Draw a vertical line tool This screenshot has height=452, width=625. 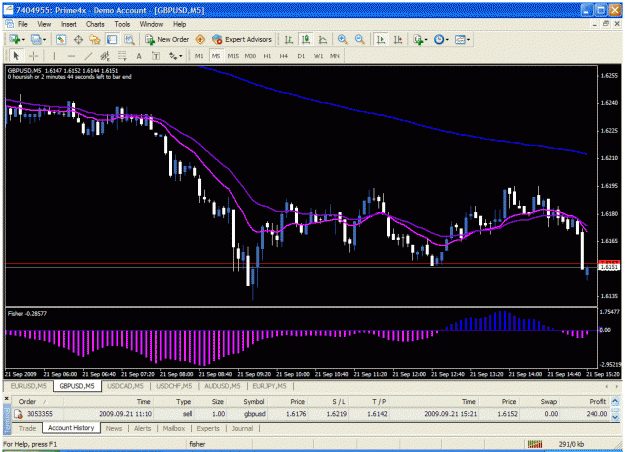54,56
